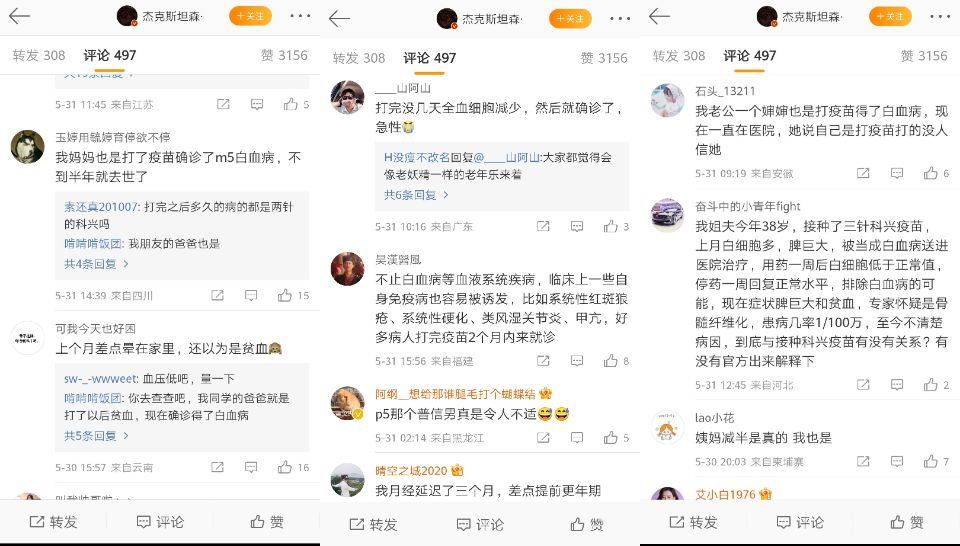The width and height of the screenshot is (960, 546).
Task: Like the ___山阿山 comment with 3 likes
Action: tap(616, 226)
